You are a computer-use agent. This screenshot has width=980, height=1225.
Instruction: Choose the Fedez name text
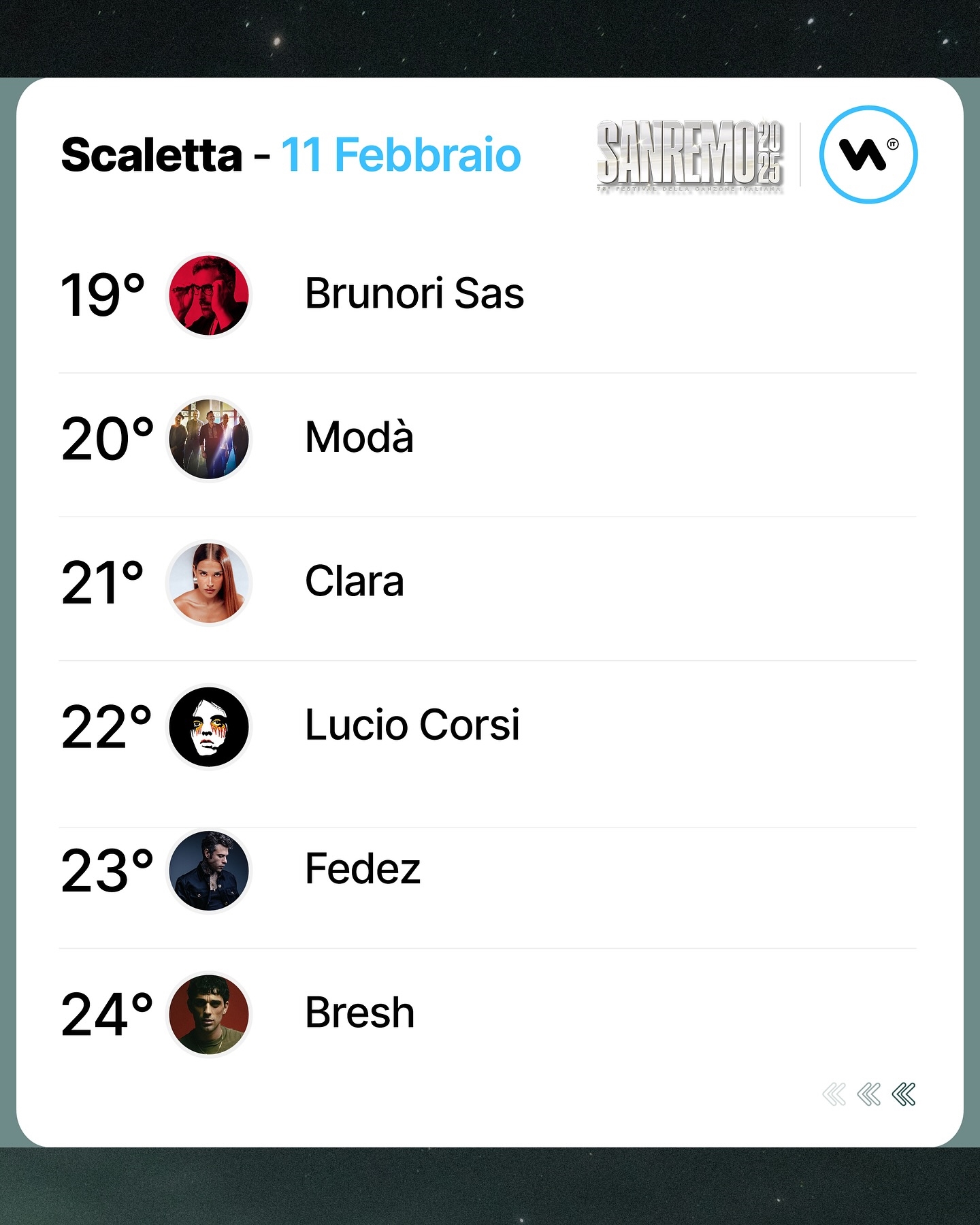click(x=363, y=868)
